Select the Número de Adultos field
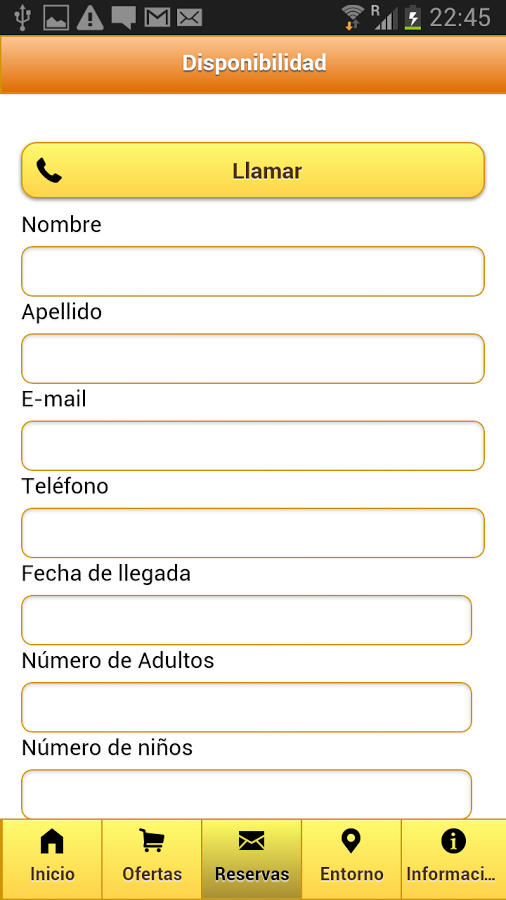The width and height of the screenshot is (506, 900). [x=247, y=708]
